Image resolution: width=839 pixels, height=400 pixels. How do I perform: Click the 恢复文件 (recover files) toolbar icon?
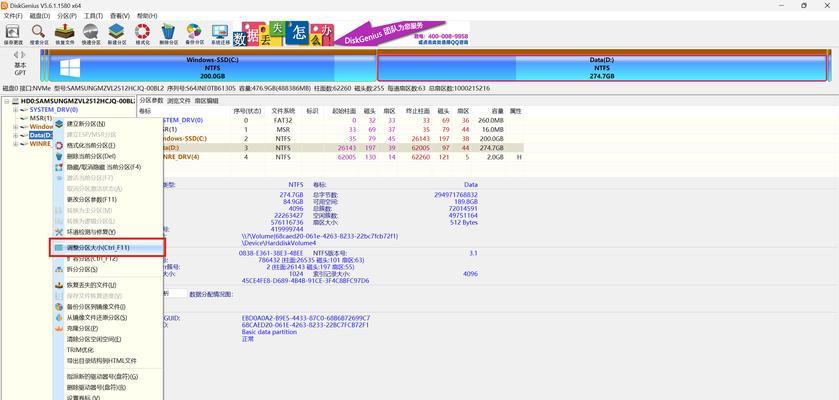pos(65,31)
